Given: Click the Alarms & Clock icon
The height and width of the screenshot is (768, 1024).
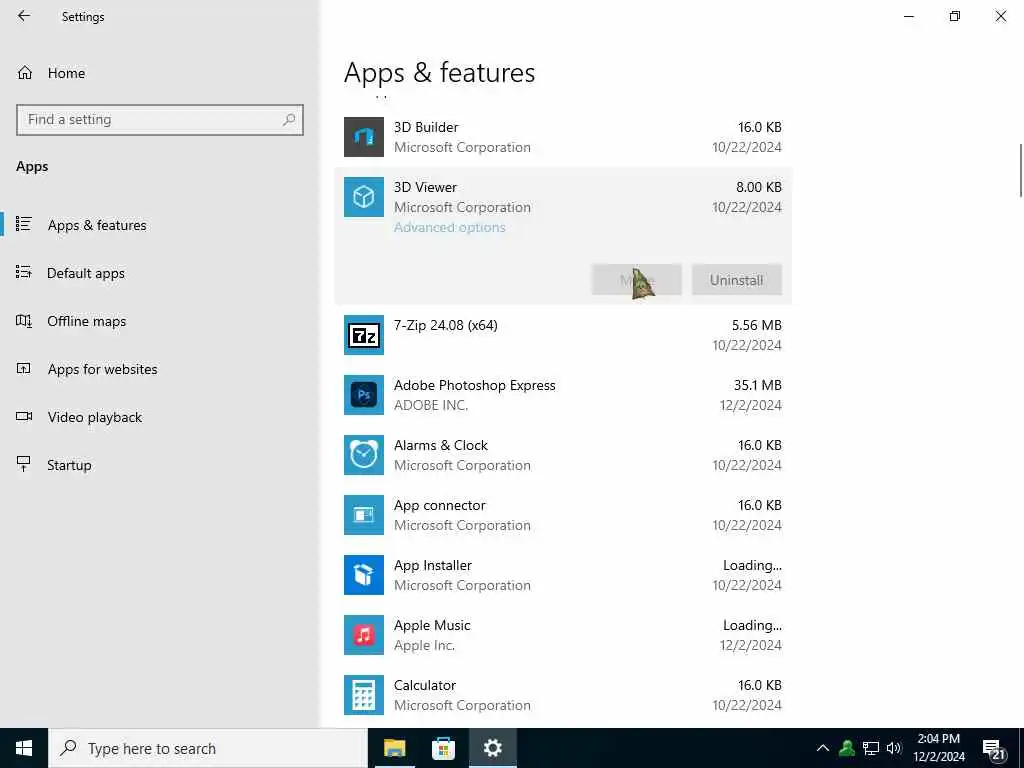Looking at the screenshot, I should [x=364, y=455].
